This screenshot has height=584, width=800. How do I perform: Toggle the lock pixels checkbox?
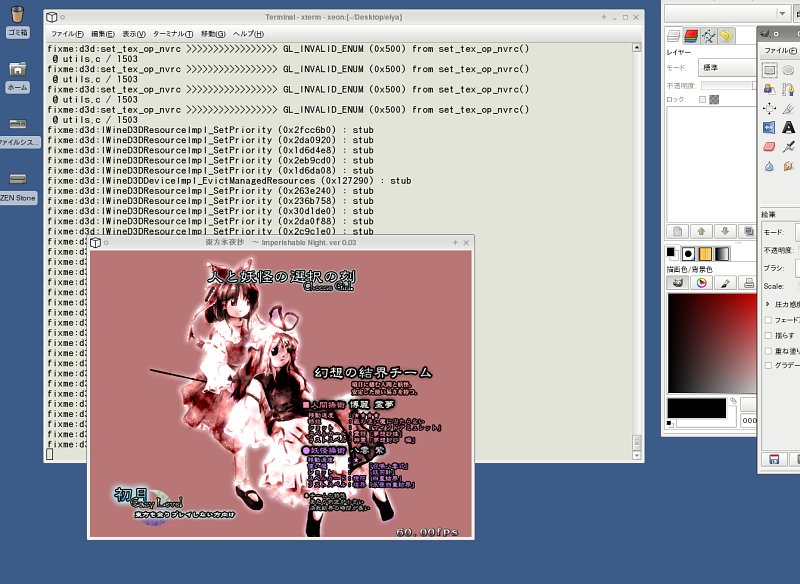click(703, 99)
